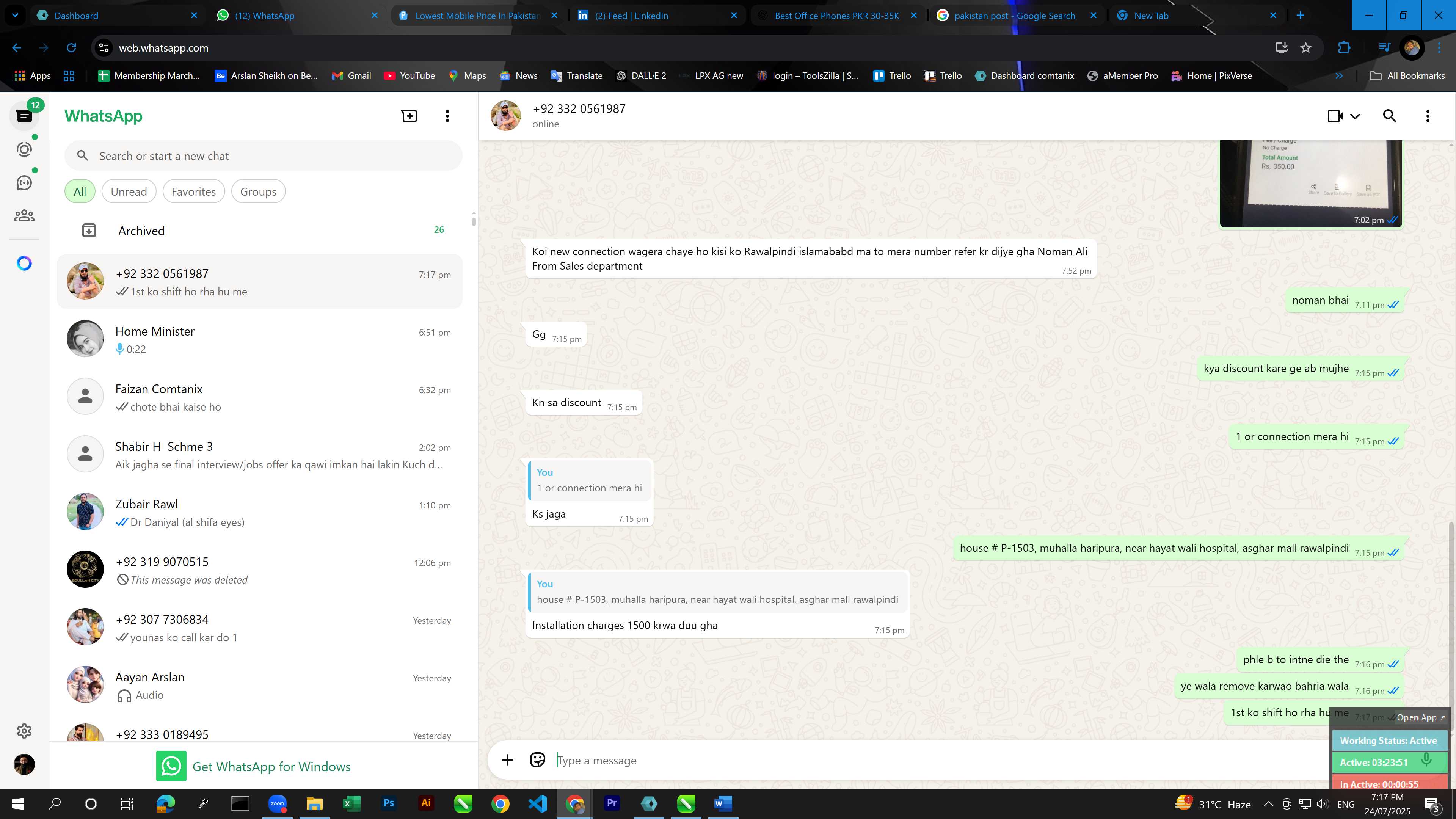Select the Groups chats filter
1456x819 pixels.
click(258, 191)
